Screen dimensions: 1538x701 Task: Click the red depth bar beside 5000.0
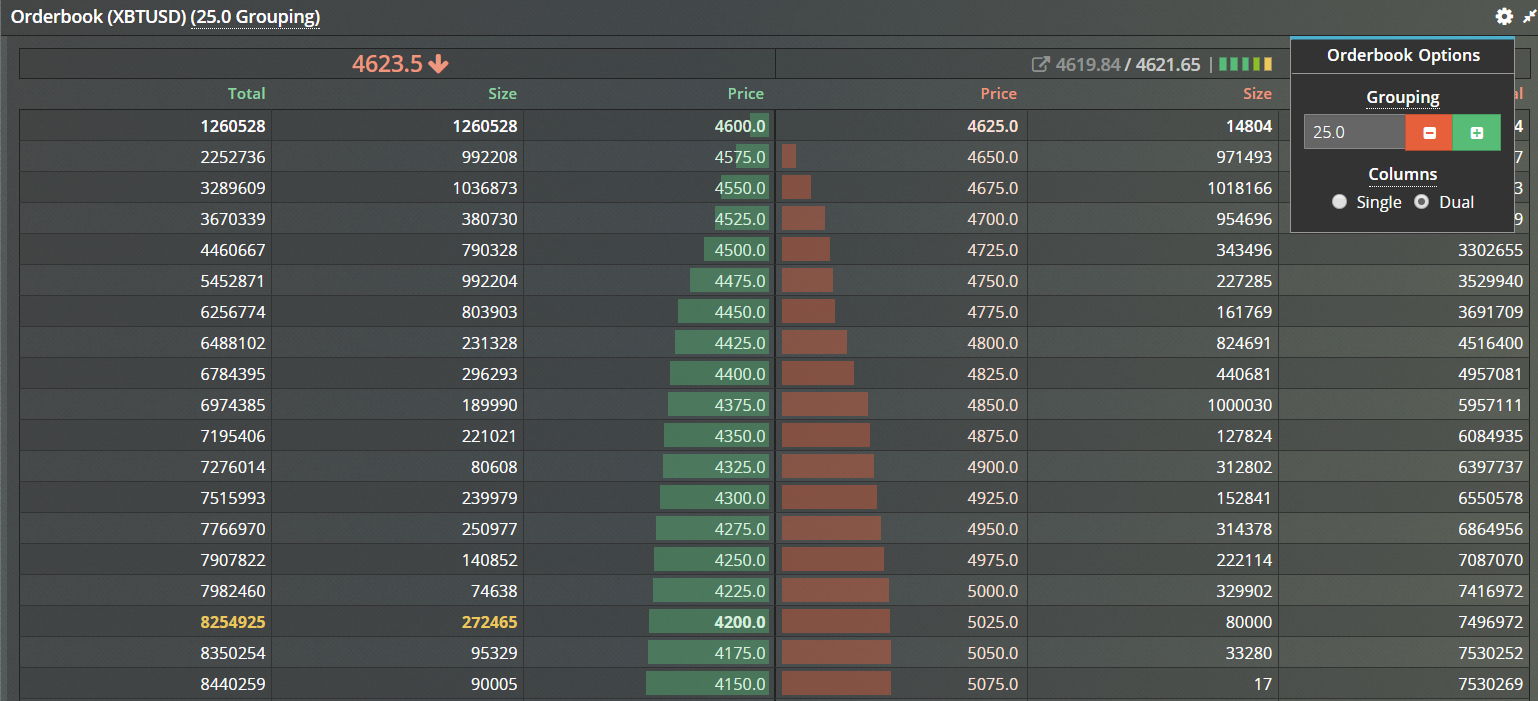tap(835, 591)
